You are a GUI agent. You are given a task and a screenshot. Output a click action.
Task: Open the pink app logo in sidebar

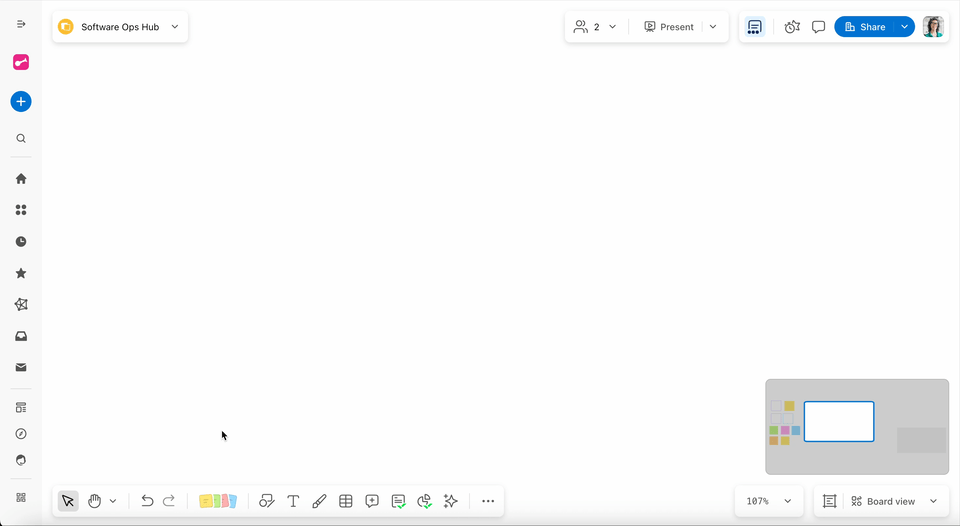tap(21, 62)
